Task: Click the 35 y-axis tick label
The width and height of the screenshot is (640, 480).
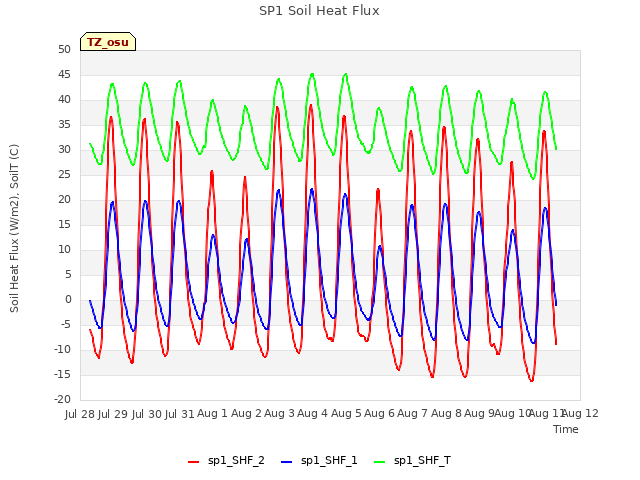Action: coord(64,125)
